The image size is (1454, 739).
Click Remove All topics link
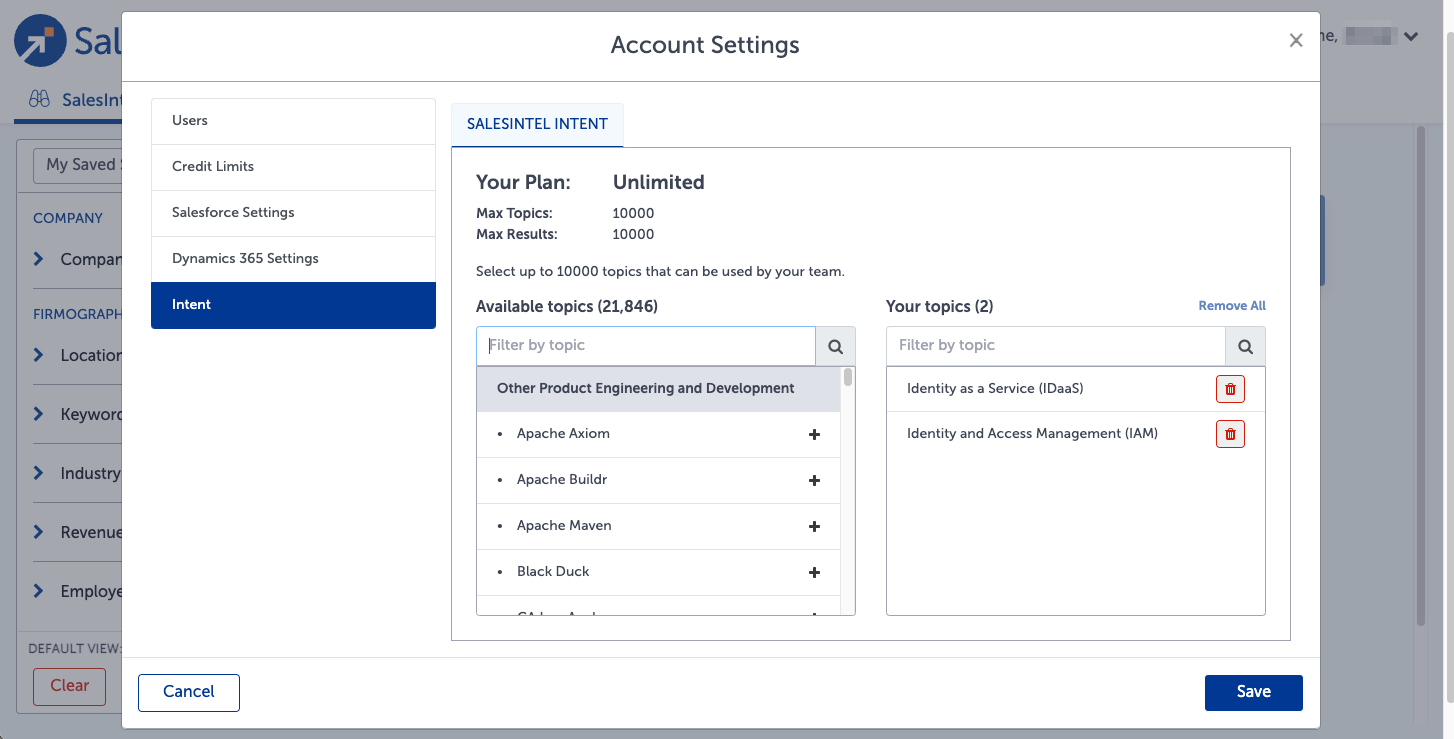(1232, 306)
